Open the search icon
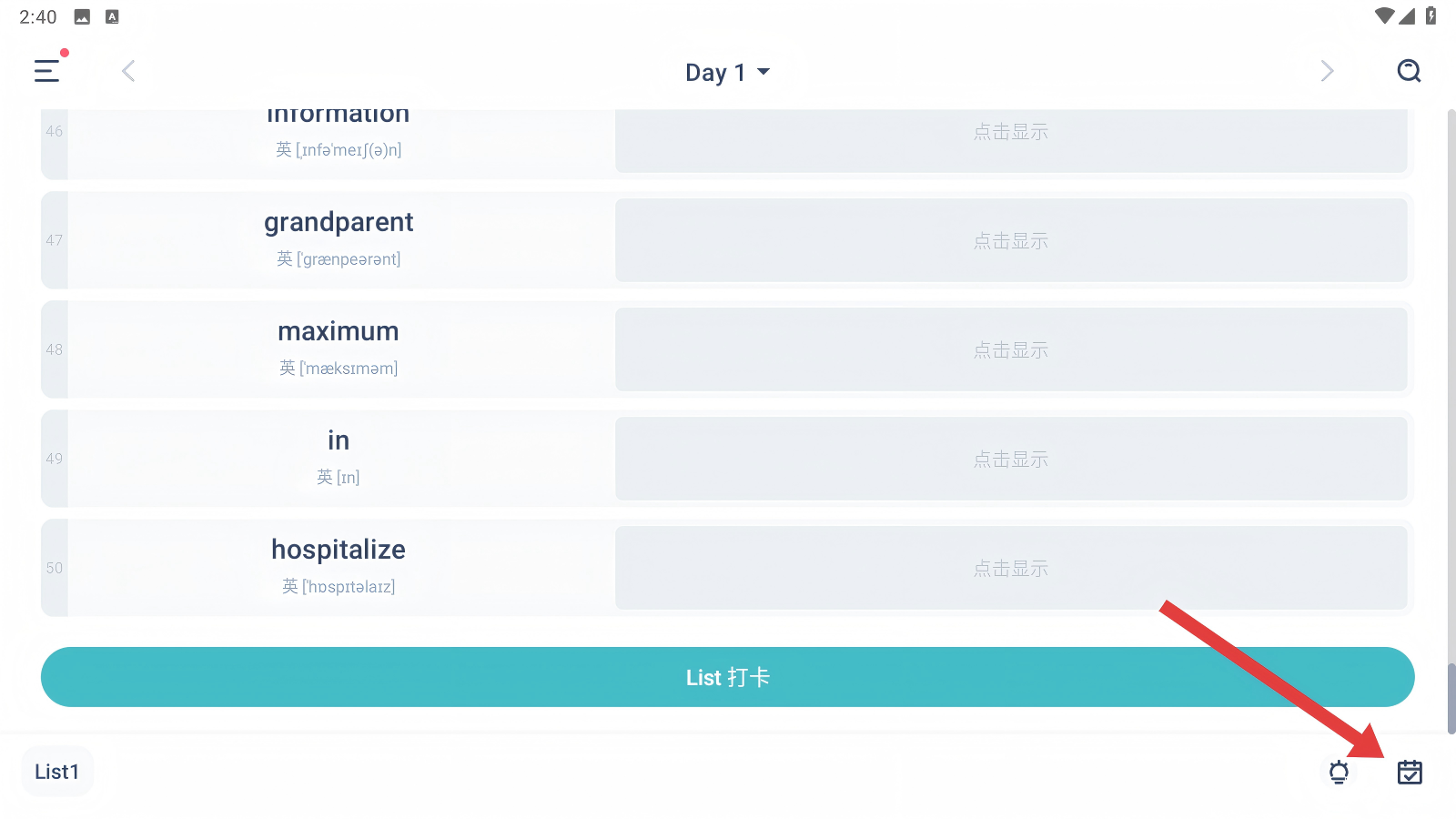Viewport: 1456px width, 819px height. [x=1409, y=71]
